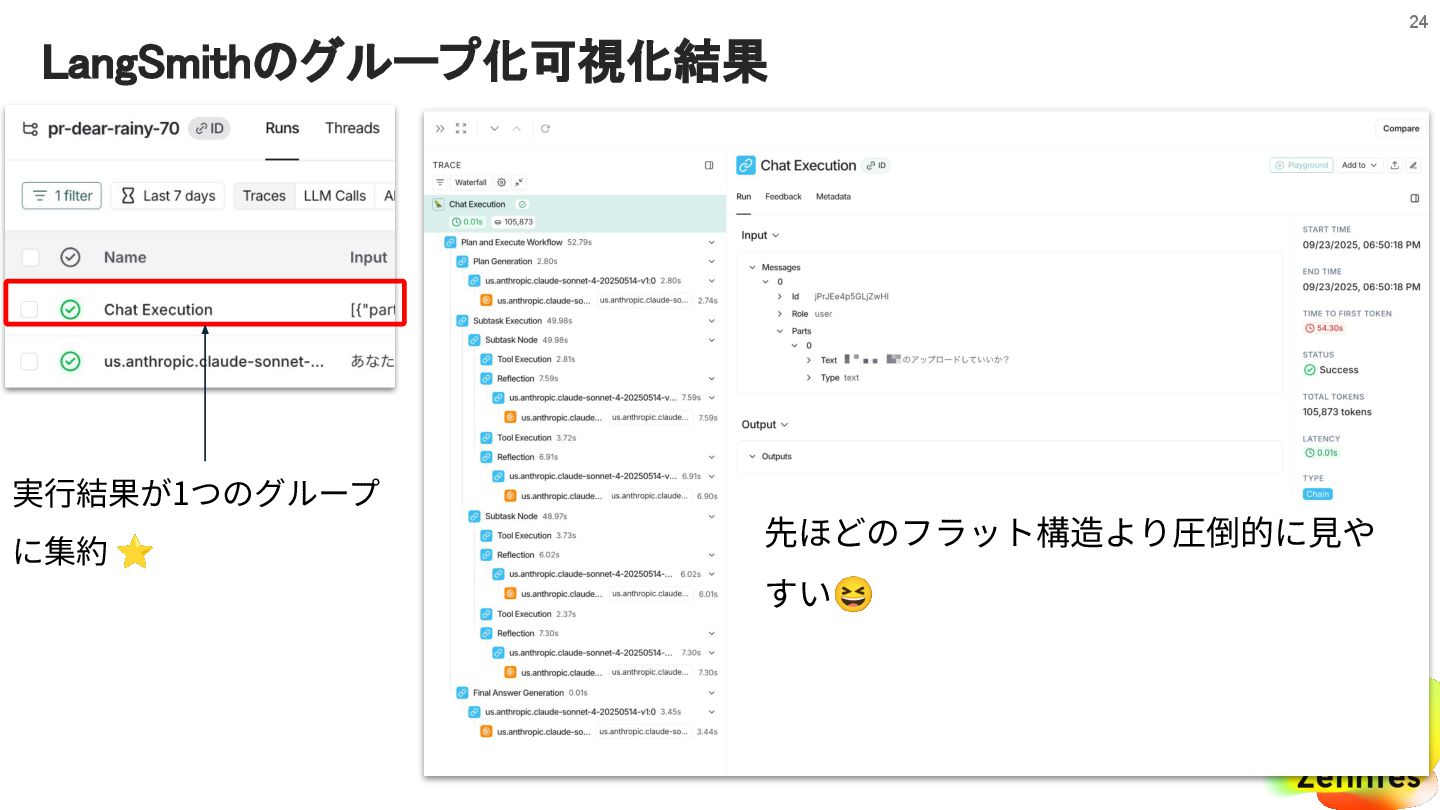Viewport: 1440px width, 810px height.
Task: Collapse the Output section header
Action: tap(765, 424)
